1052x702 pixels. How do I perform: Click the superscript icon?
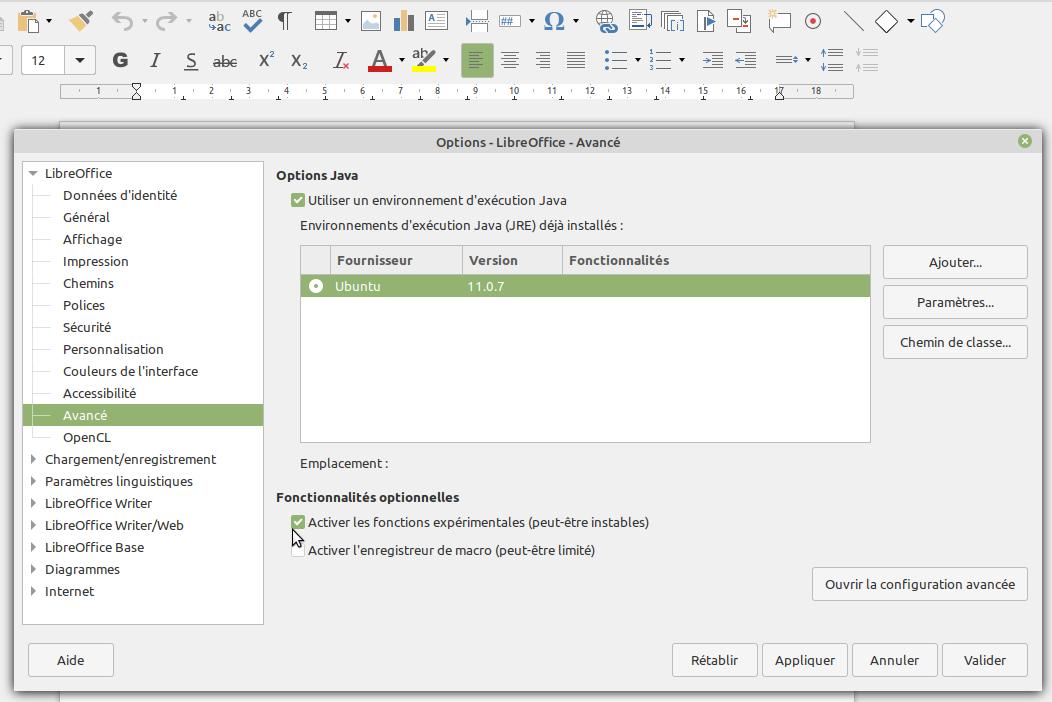pos(266,61)
